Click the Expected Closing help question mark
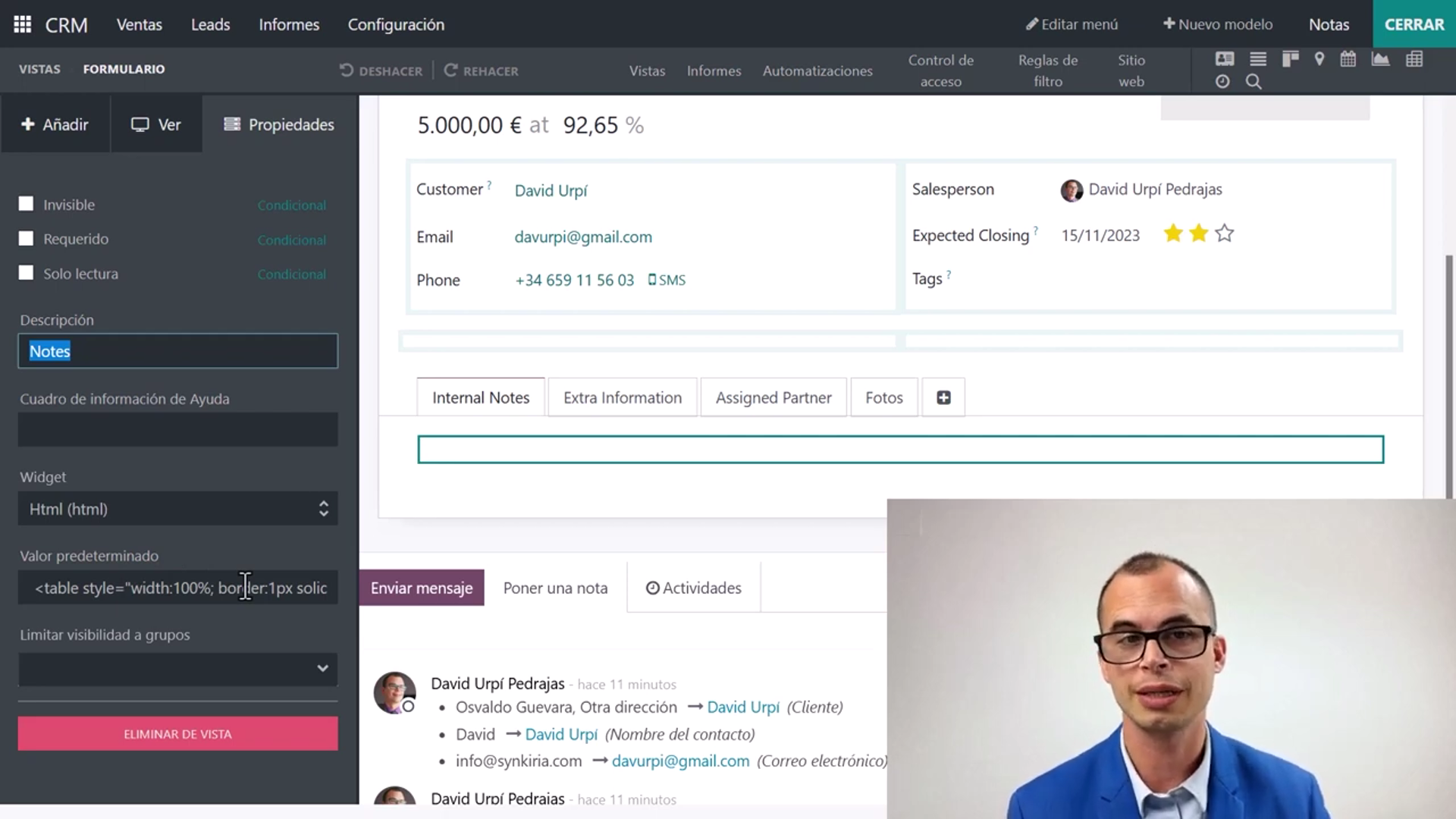Image resolution: width=1456 pixels, height=819 pixels. (x=1036, y=231)
